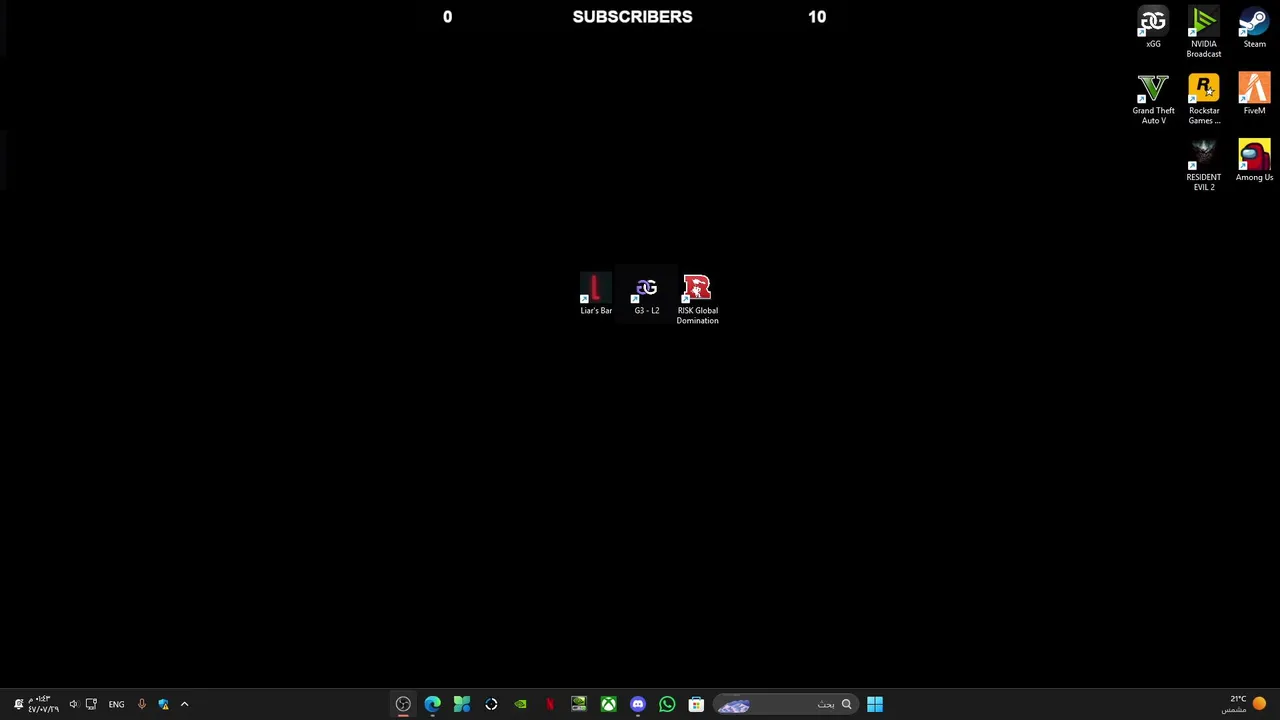The width and height of the screenshot is (1280, 720).
Task: Open OBS Studio from the taskbar
Action: tap(403, 704)
